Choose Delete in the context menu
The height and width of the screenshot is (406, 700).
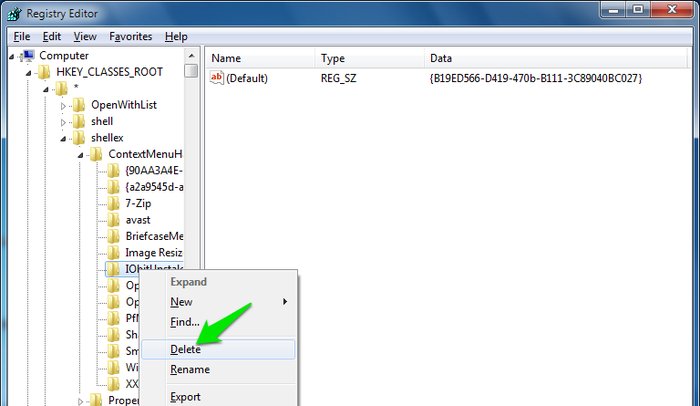218,349
